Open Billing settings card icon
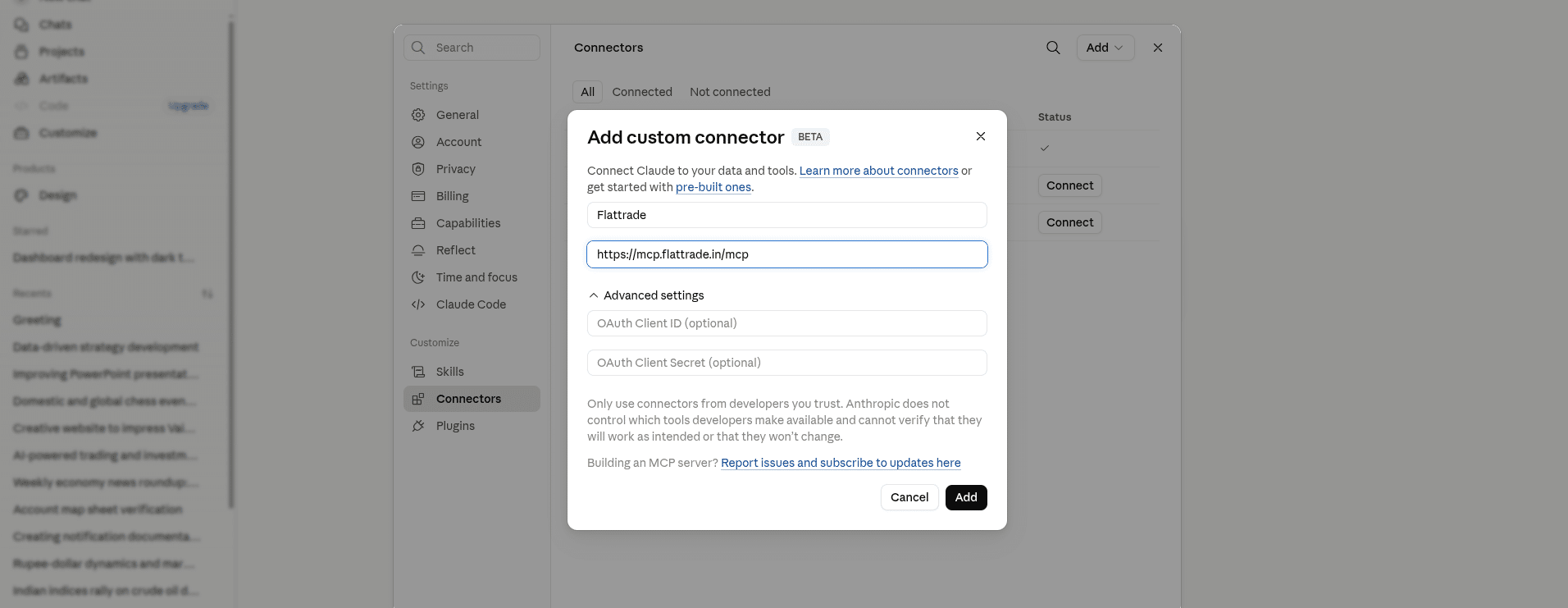 [418, 196]
